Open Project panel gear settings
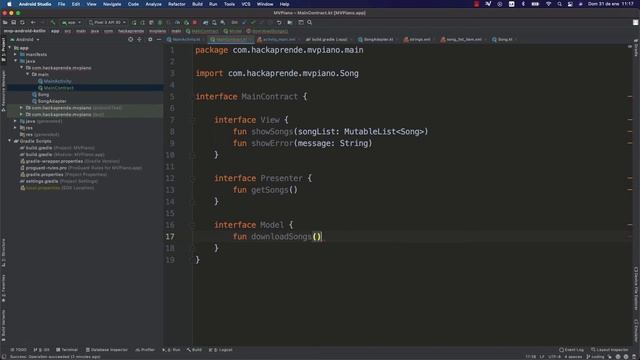Viewport: 640px width, 360px height. (x=150, y=40)
